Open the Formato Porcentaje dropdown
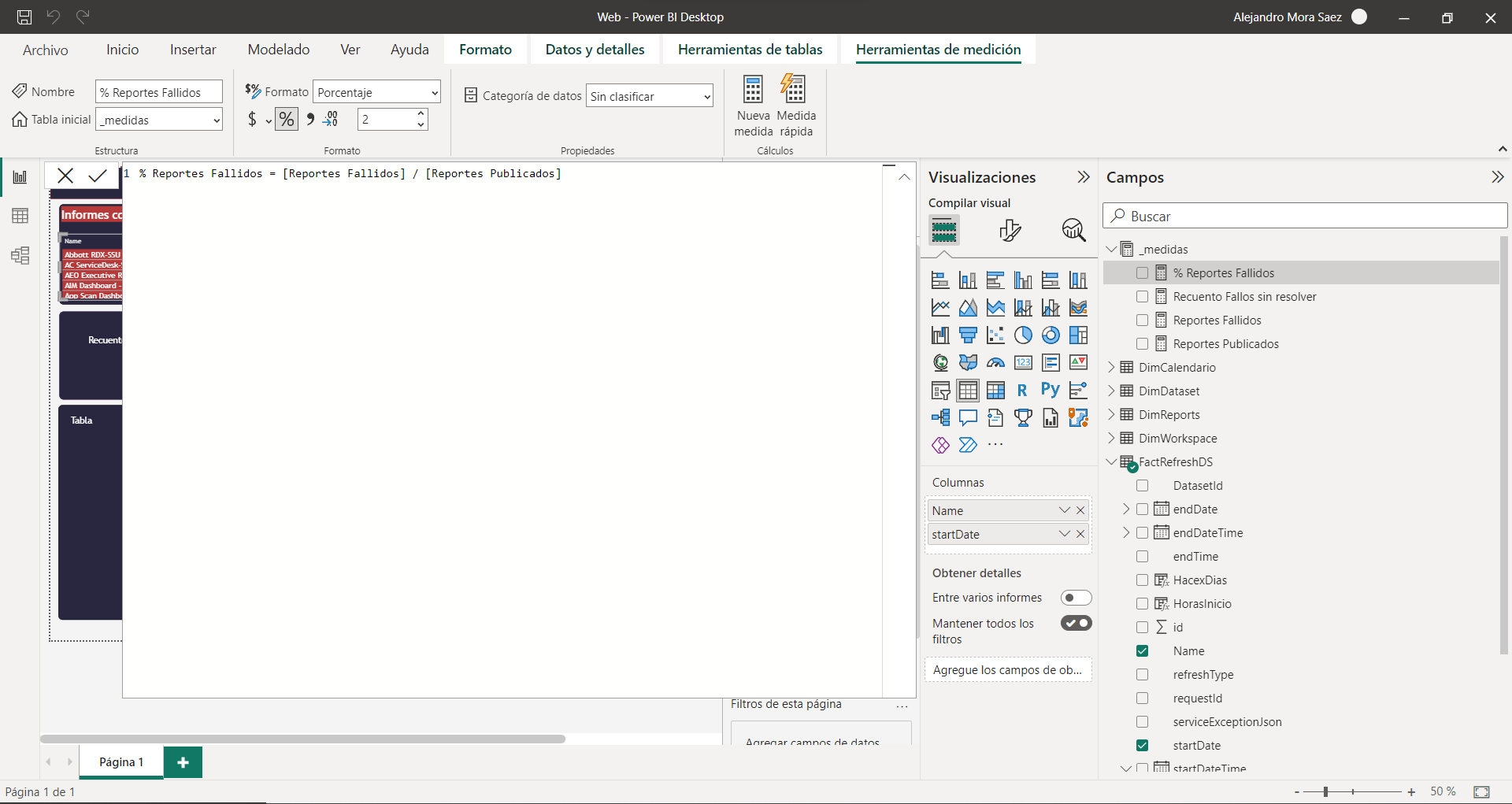This screenshot has width=1512, height=804. [x=376, y=93]
